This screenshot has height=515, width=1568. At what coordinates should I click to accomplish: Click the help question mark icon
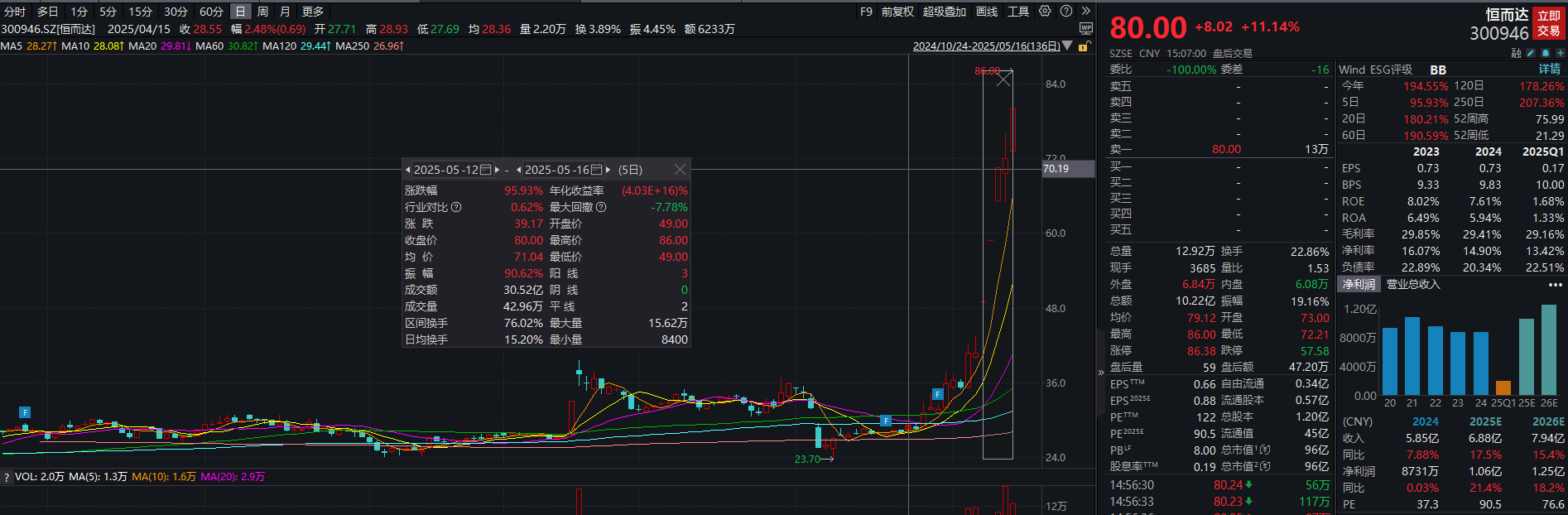(1066, 12)
